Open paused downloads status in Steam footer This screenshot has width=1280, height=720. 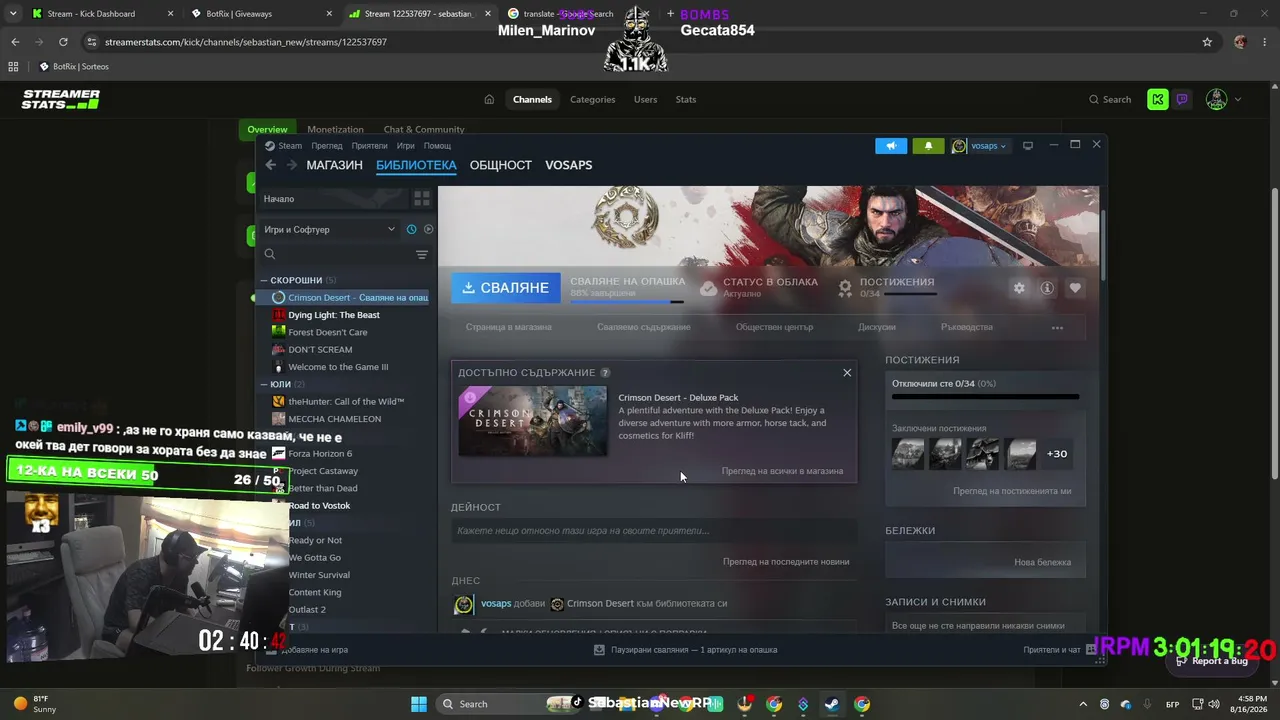click(x=685, y=650)
